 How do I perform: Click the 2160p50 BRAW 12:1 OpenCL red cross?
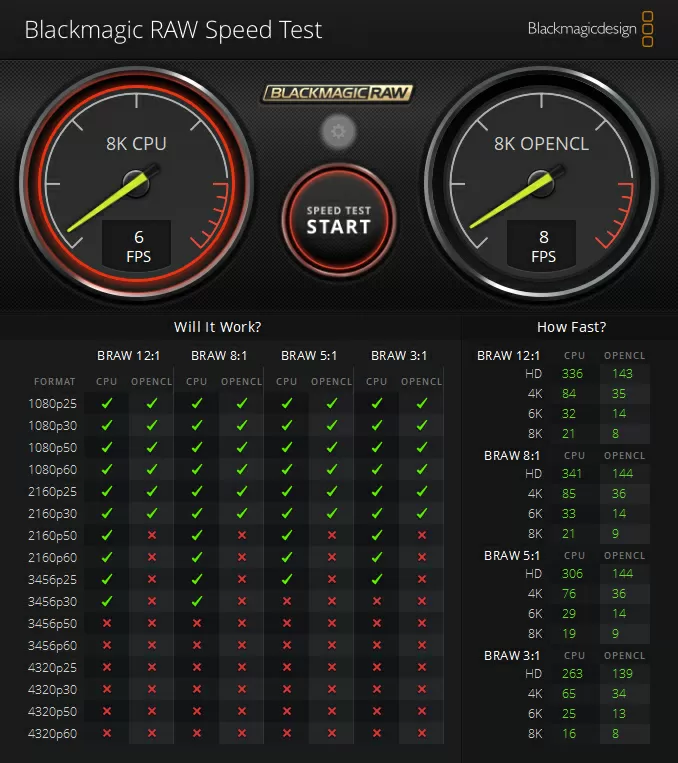coord(152,535)
